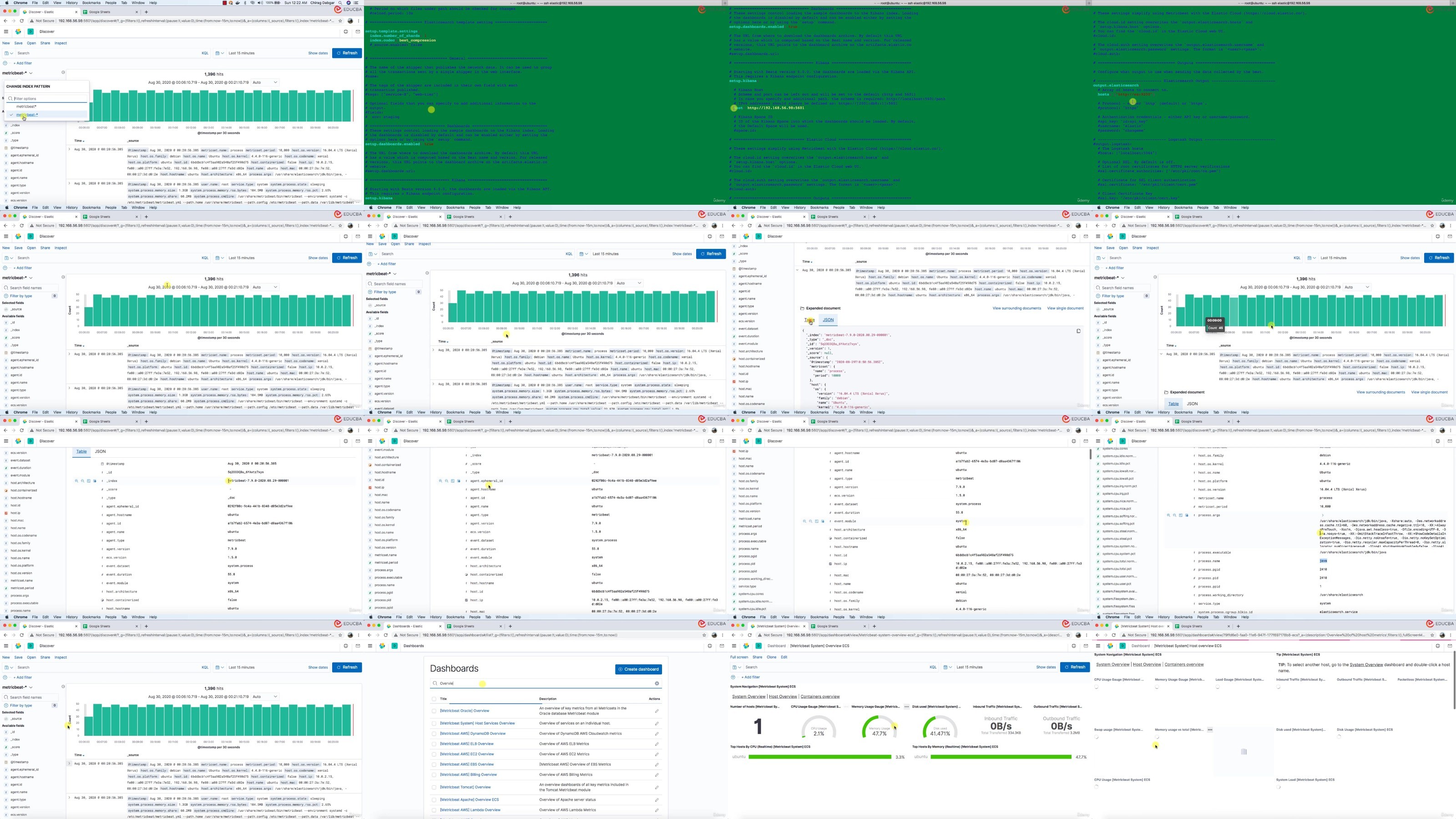Image resolution: width=1456 pixels, height=819 pixels.
Task: Toggle metricbeat-* index dropdown above CHANGE INDEX PATTERN popup
Action: pyautogui.click(x=18, y=73)
